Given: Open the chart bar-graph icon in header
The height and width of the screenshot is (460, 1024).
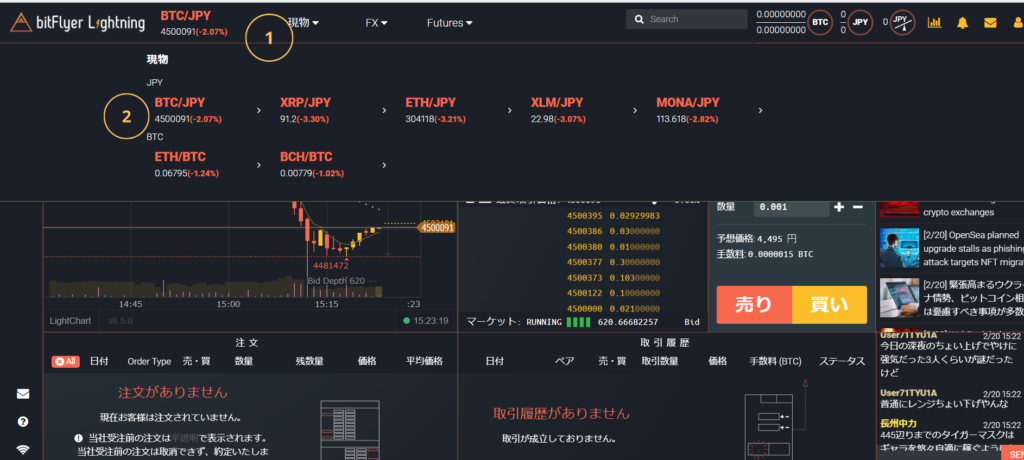Looking at the screenshot, I should [935, 23].
